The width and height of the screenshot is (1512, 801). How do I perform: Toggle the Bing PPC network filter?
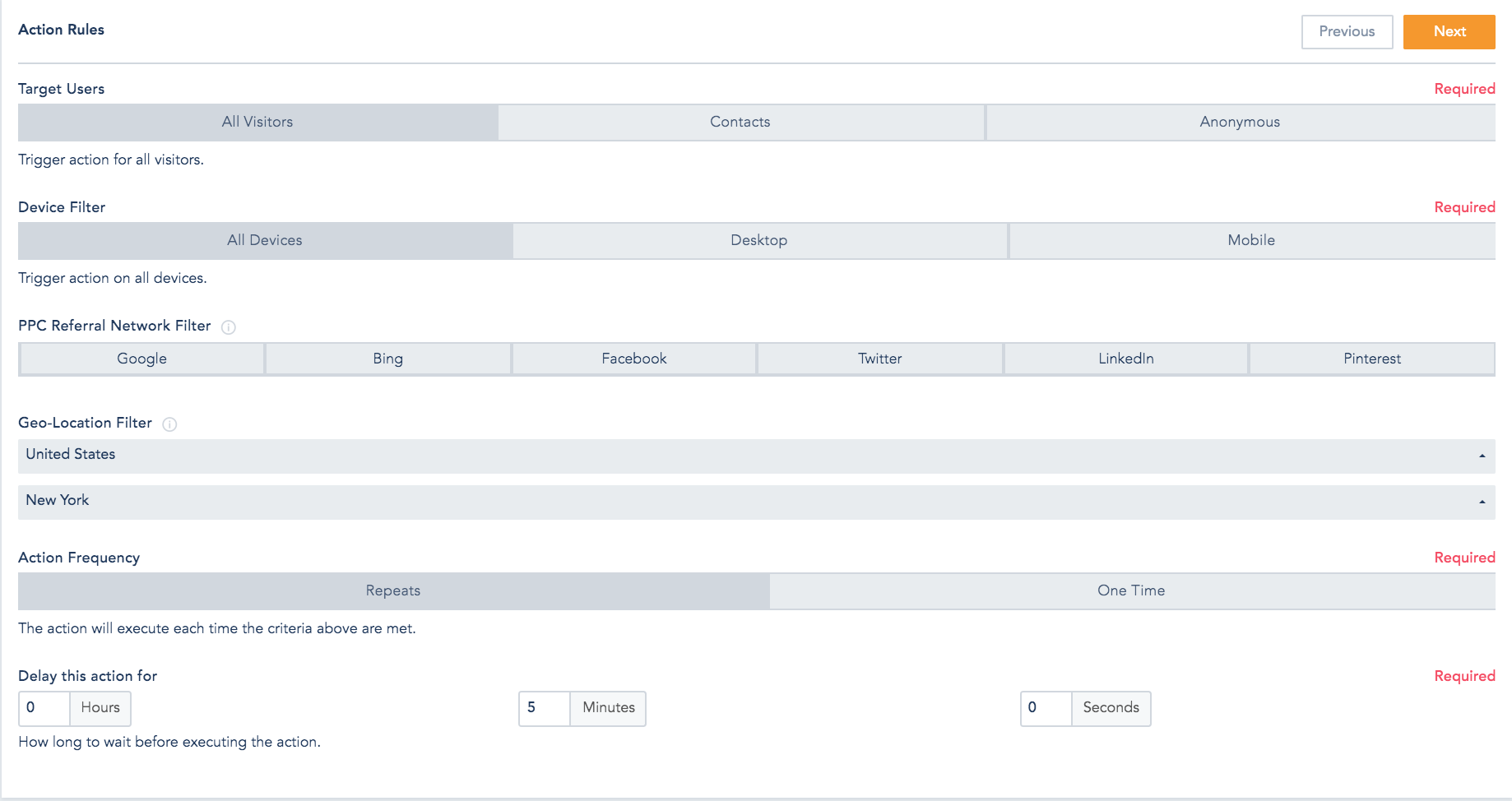coord(387,359)
